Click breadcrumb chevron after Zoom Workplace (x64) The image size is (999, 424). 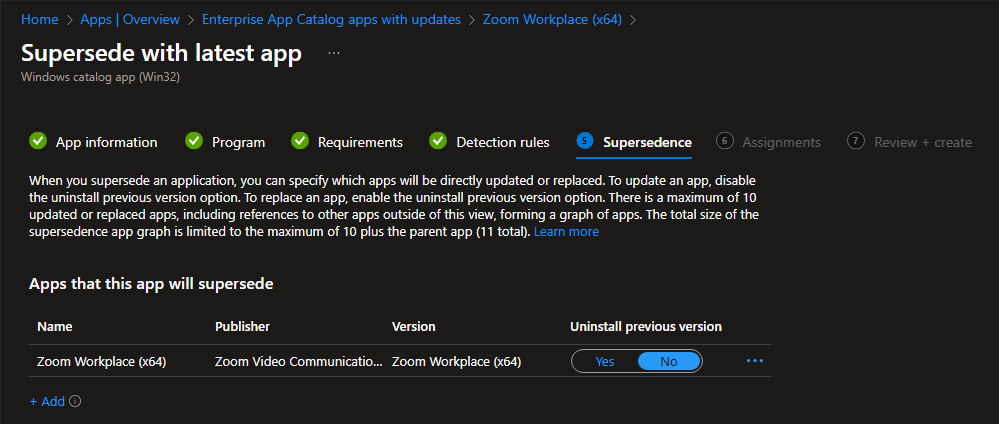[x=632, y=19]
